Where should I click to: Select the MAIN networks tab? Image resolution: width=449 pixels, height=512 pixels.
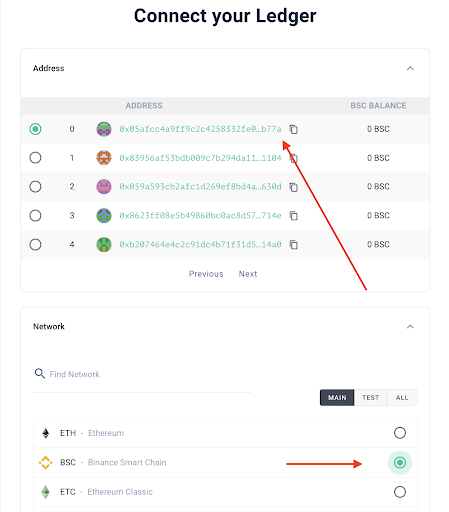(337, 398)
